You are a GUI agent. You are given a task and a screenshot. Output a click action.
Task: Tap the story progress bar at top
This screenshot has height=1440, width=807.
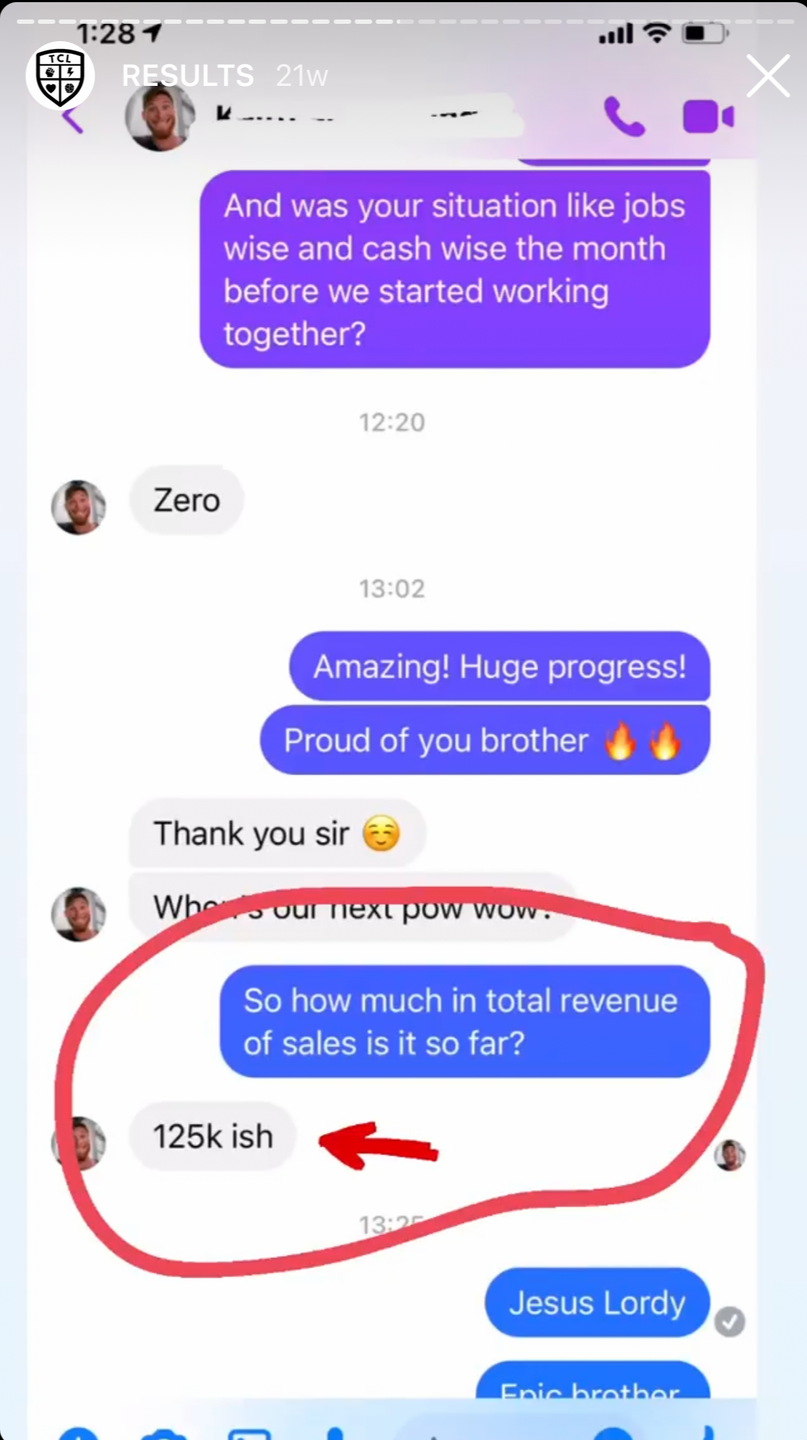coord(403,21)
